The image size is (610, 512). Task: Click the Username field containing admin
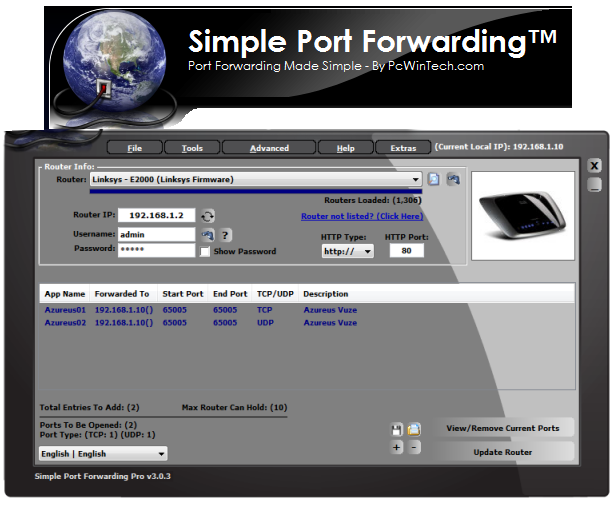[156, 235]
